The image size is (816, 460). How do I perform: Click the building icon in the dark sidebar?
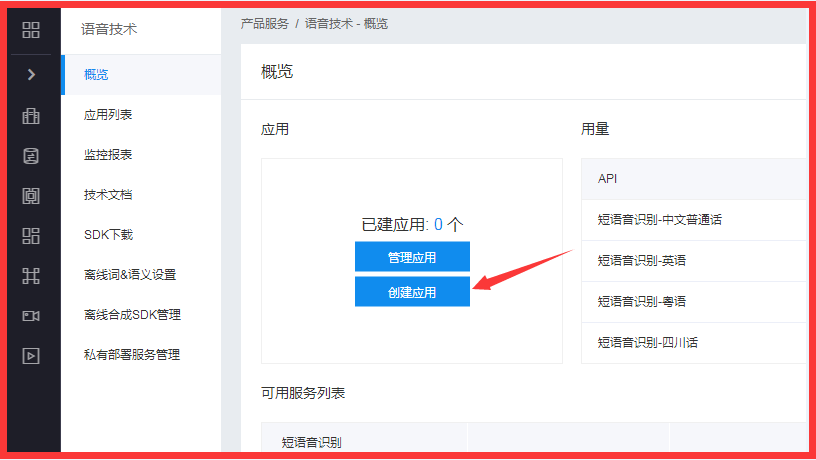pos(31,116)
